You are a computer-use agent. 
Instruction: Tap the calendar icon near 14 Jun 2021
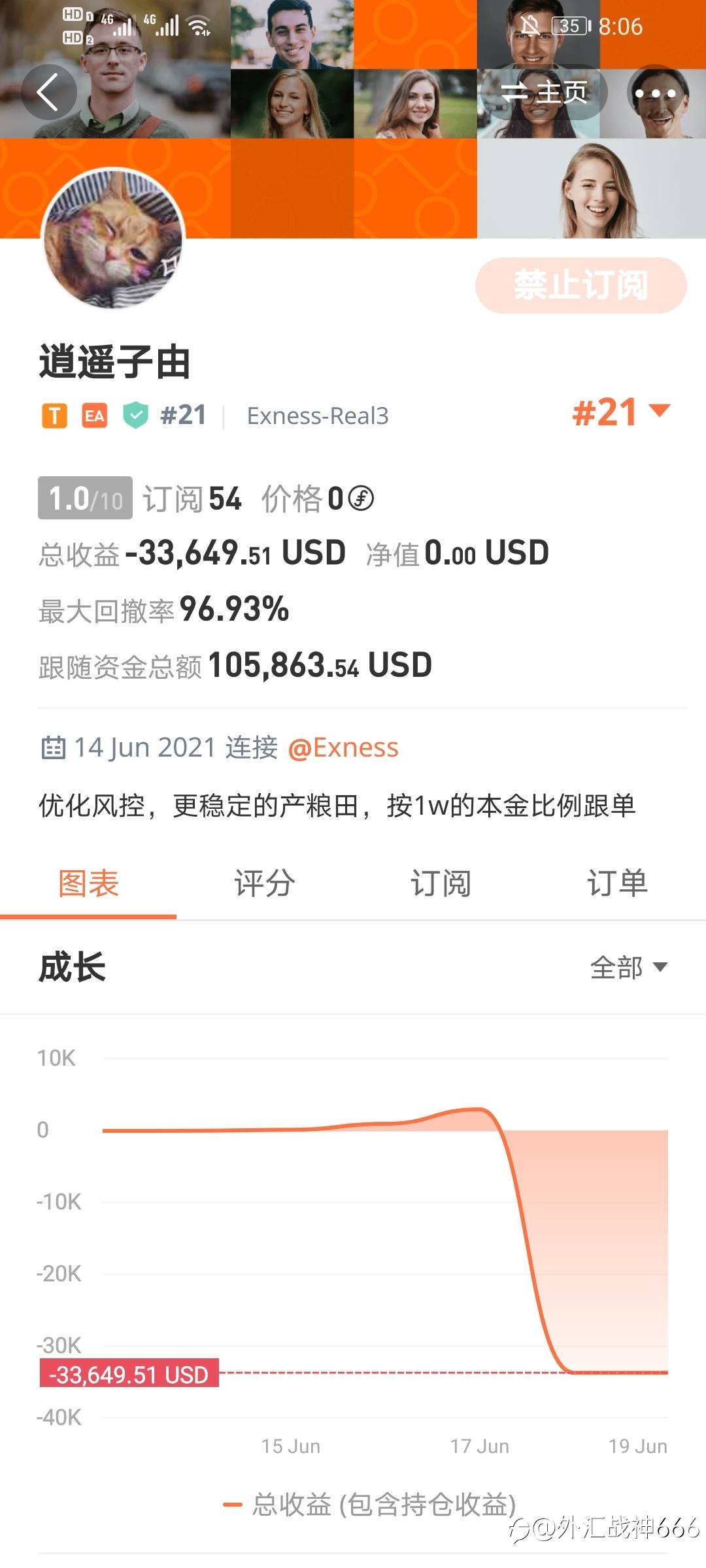tap(54, 747)
